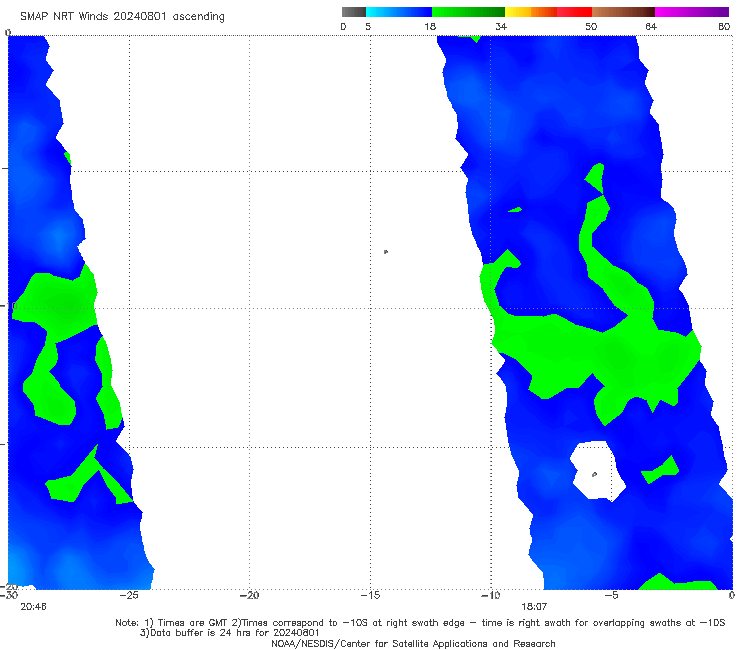Click the green 18-34 color bar segment

(x=468, y=12)
